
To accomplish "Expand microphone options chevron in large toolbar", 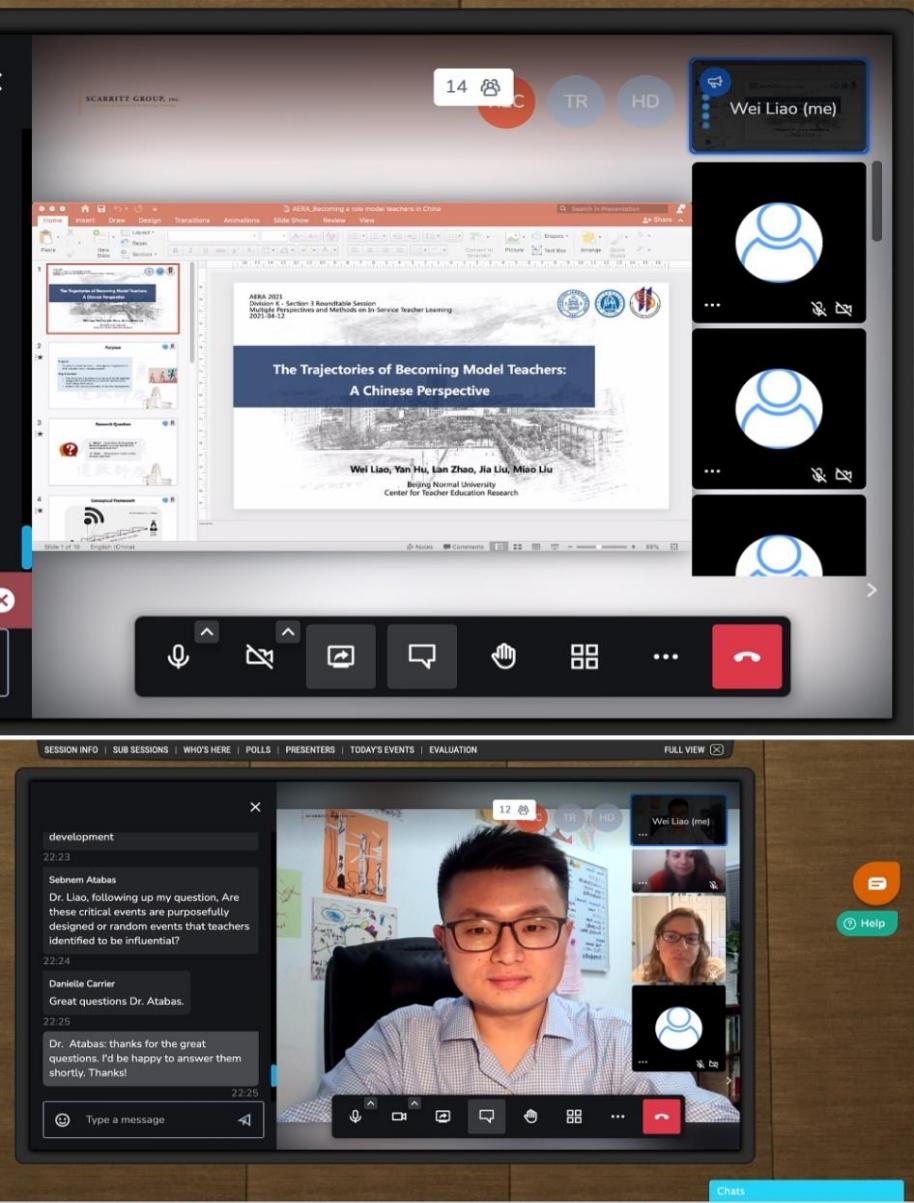I will pos(206,631).
